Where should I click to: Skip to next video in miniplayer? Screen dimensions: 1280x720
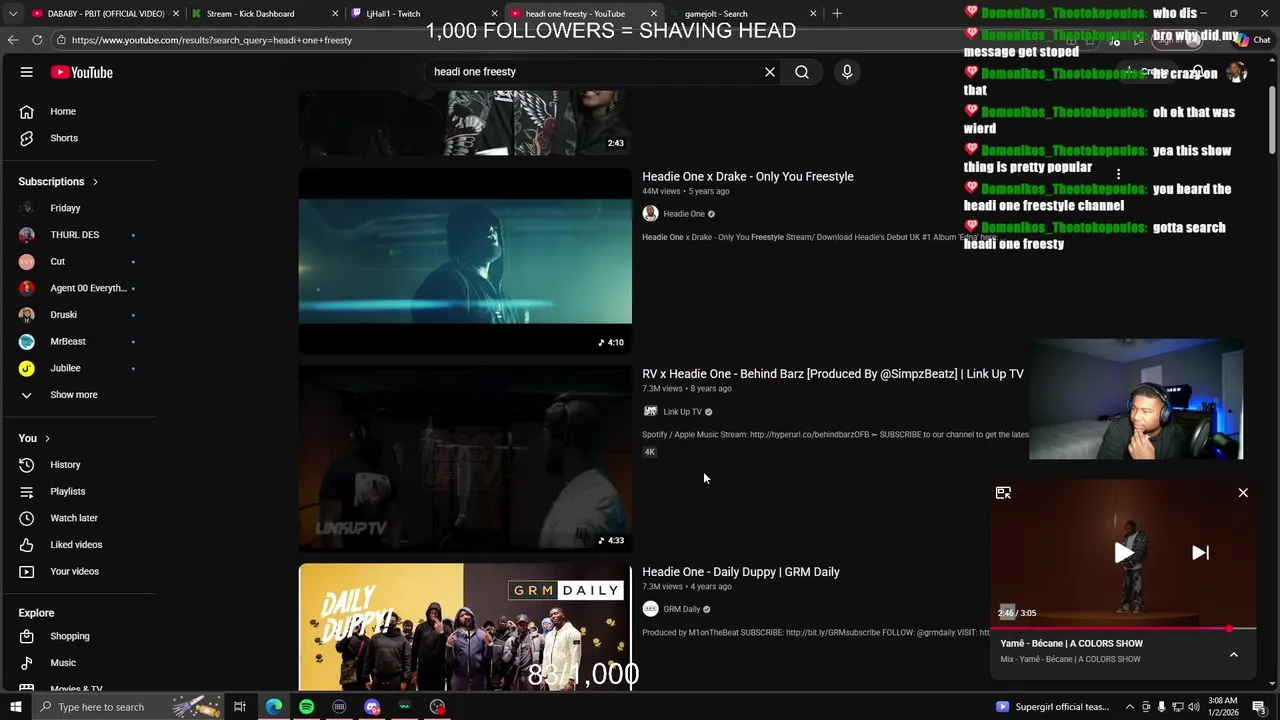tap(1201, 553)
